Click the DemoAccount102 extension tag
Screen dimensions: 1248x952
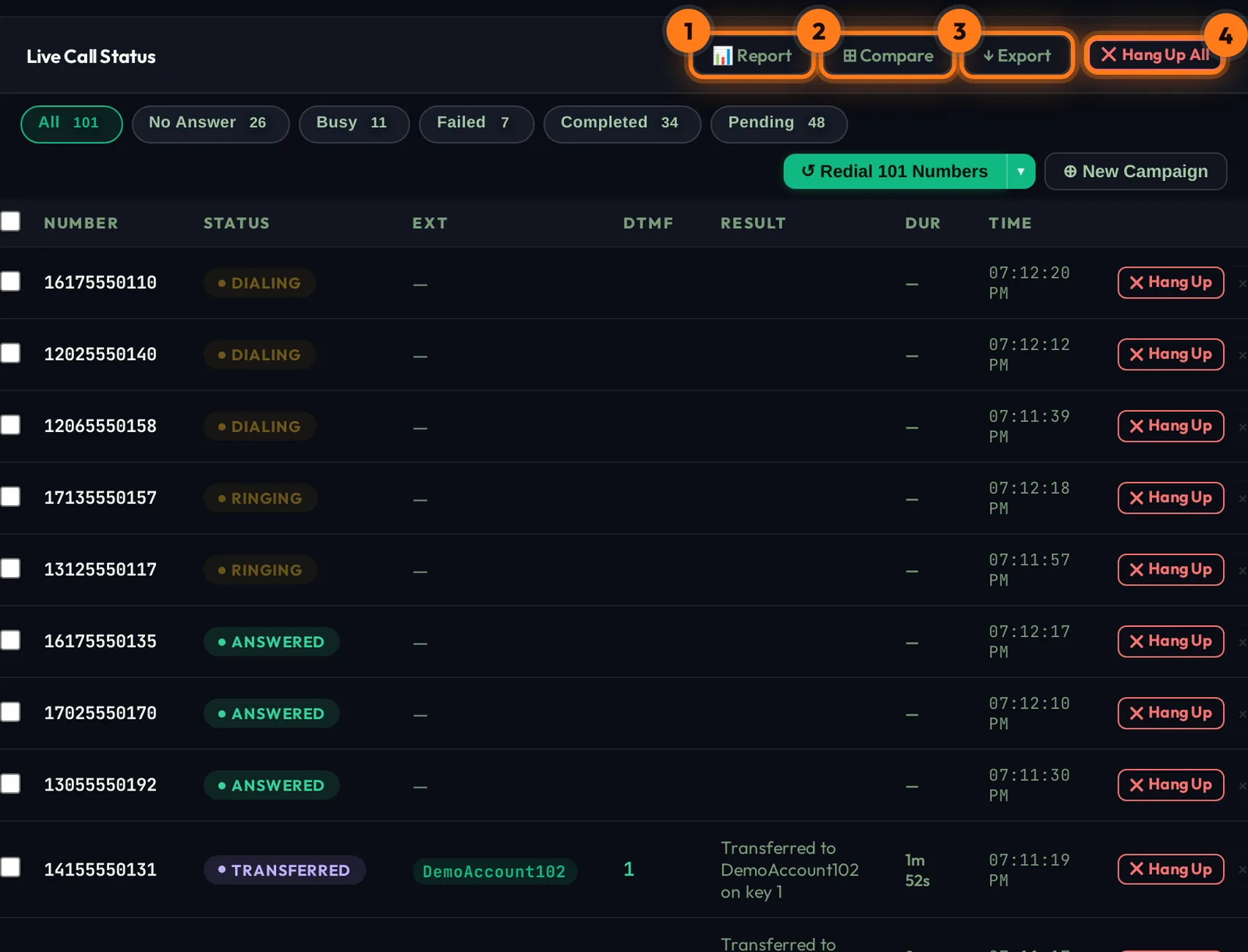495,871
